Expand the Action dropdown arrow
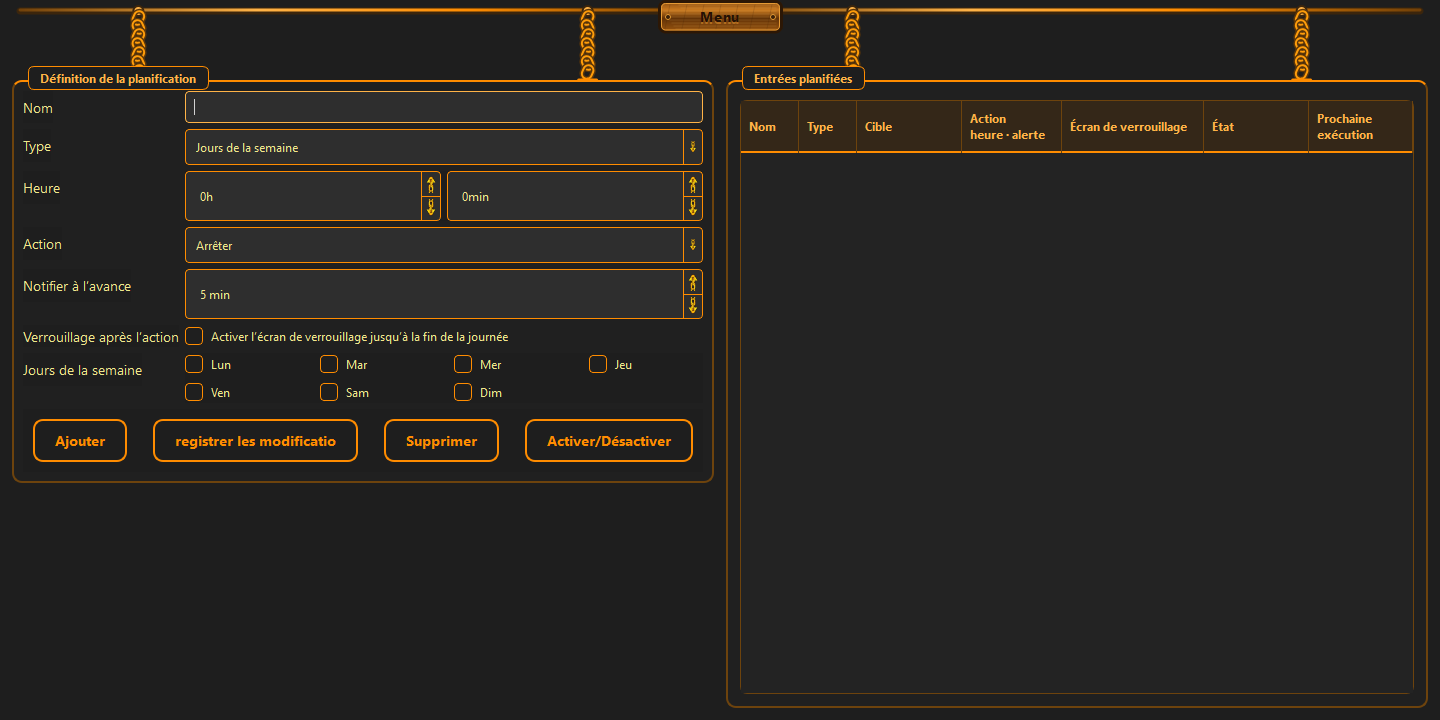The width and height of the screenshot is (1440, 720). point(692,245)
